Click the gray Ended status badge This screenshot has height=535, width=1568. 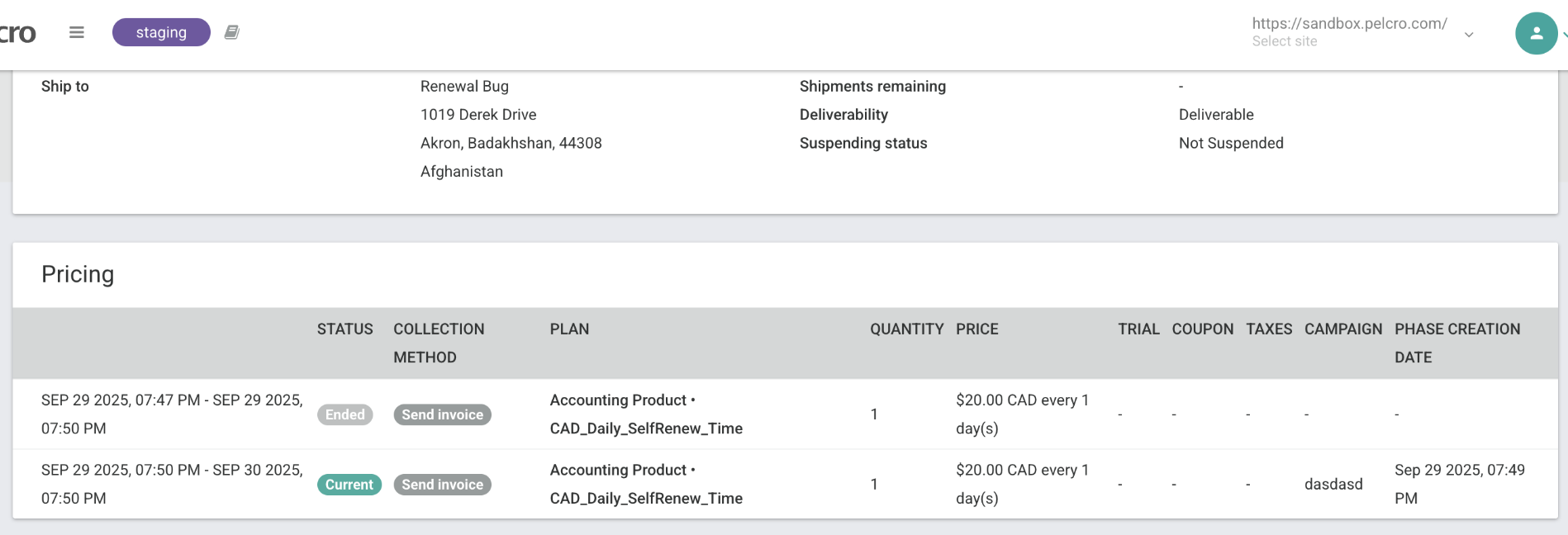(x=344, y=414)
